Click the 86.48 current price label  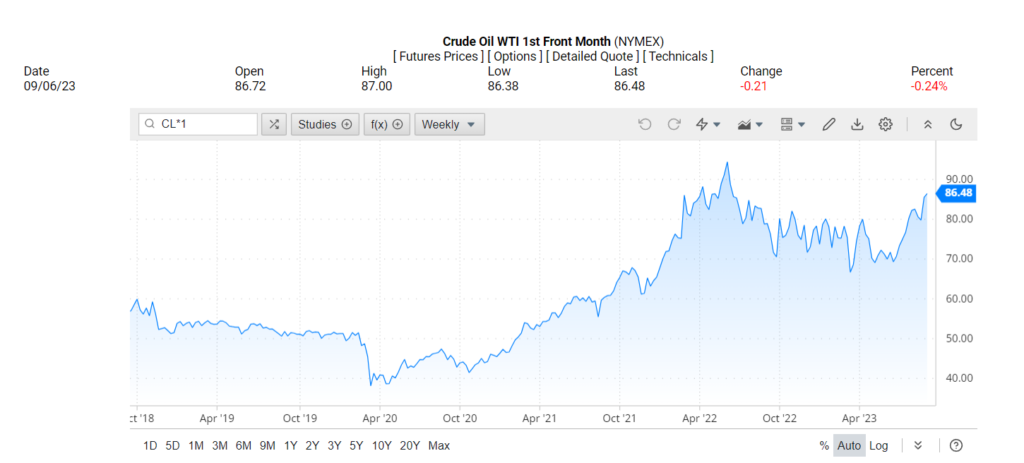click(x=957, y=193)
